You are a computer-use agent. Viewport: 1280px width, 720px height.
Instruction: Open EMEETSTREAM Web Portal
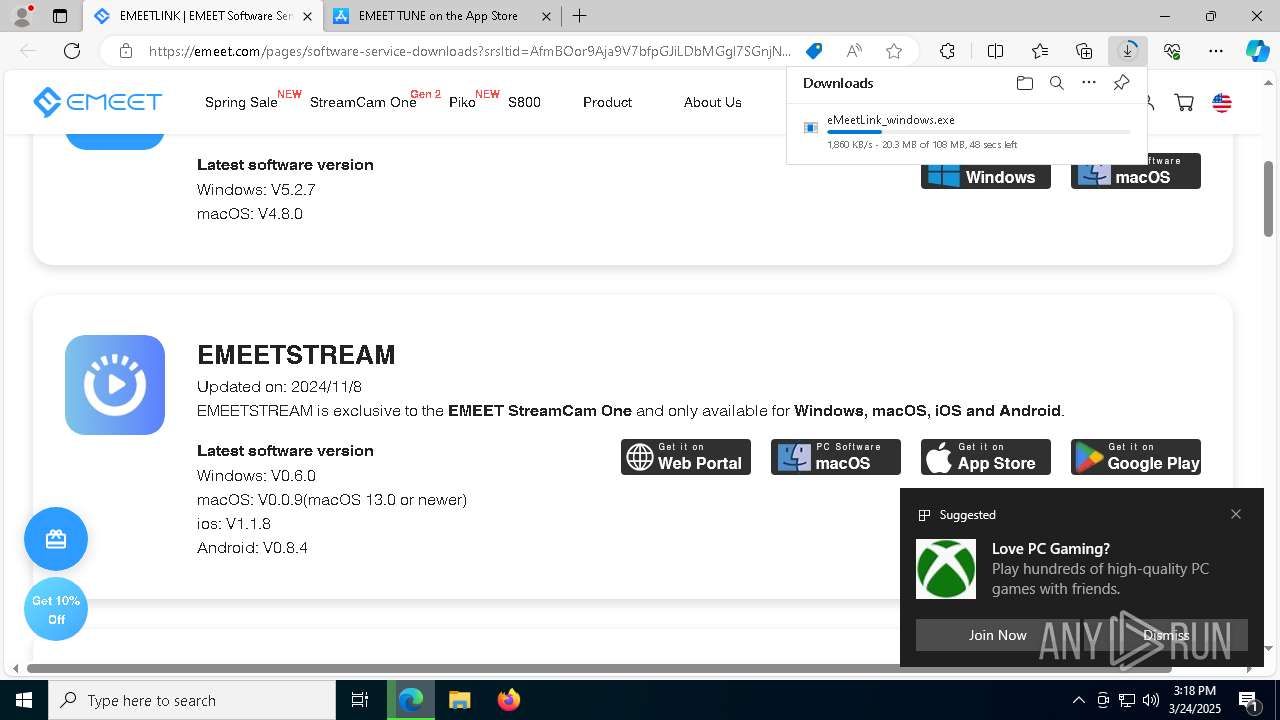[x=686, y=457]
